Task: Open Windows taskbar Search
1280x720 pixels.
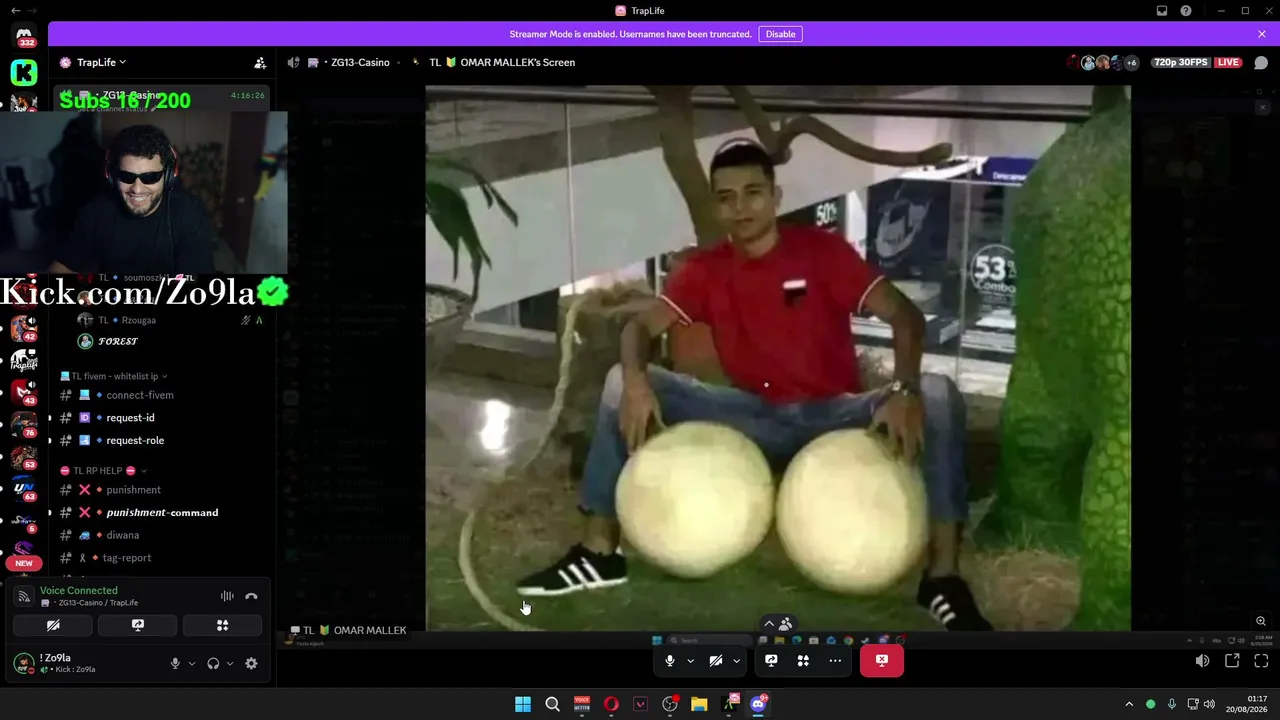Action: (x=552, y=704)
